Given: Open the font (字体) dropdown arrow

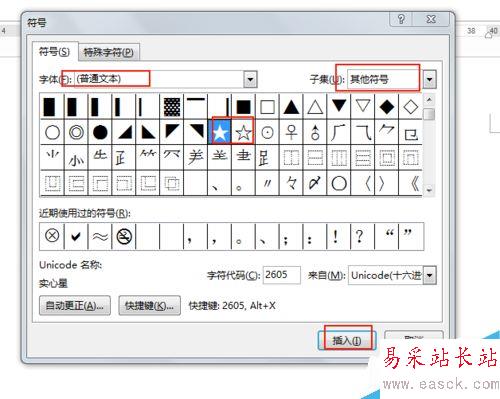Looking at the screenshot, I should click(250, 79).
